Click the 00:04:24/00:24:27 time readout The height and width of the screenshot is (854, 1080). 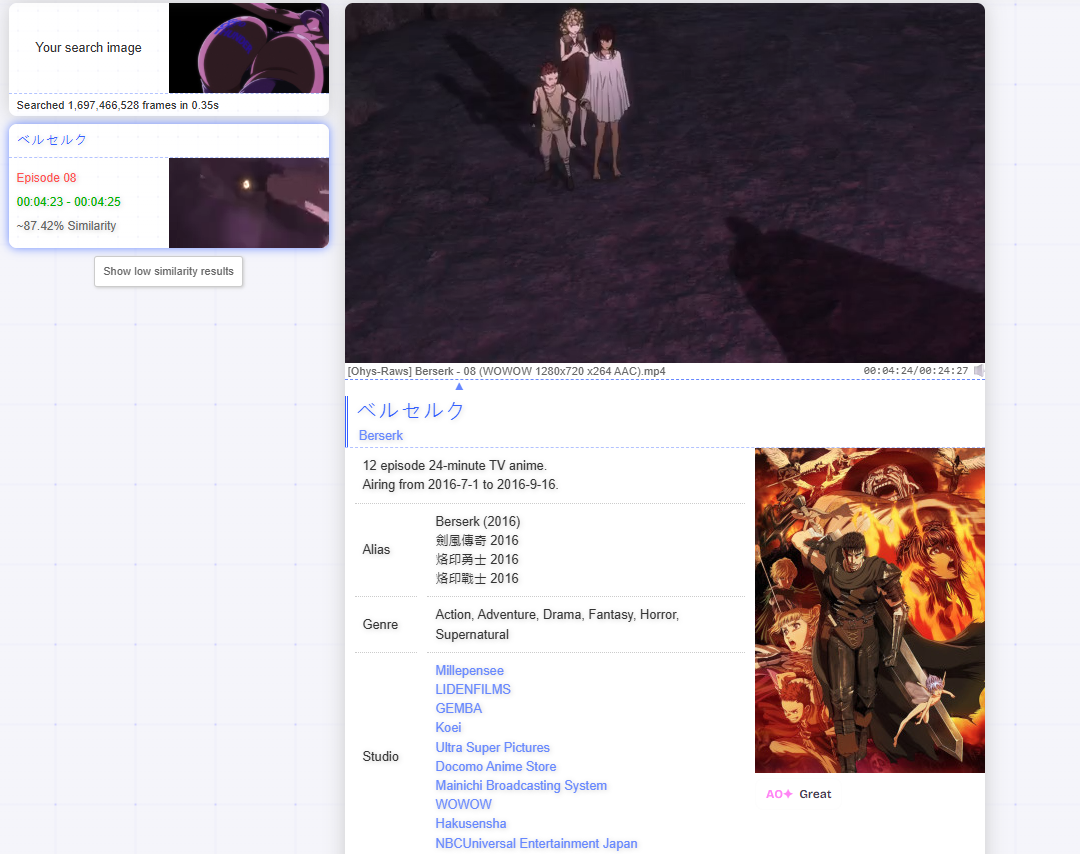915,371
